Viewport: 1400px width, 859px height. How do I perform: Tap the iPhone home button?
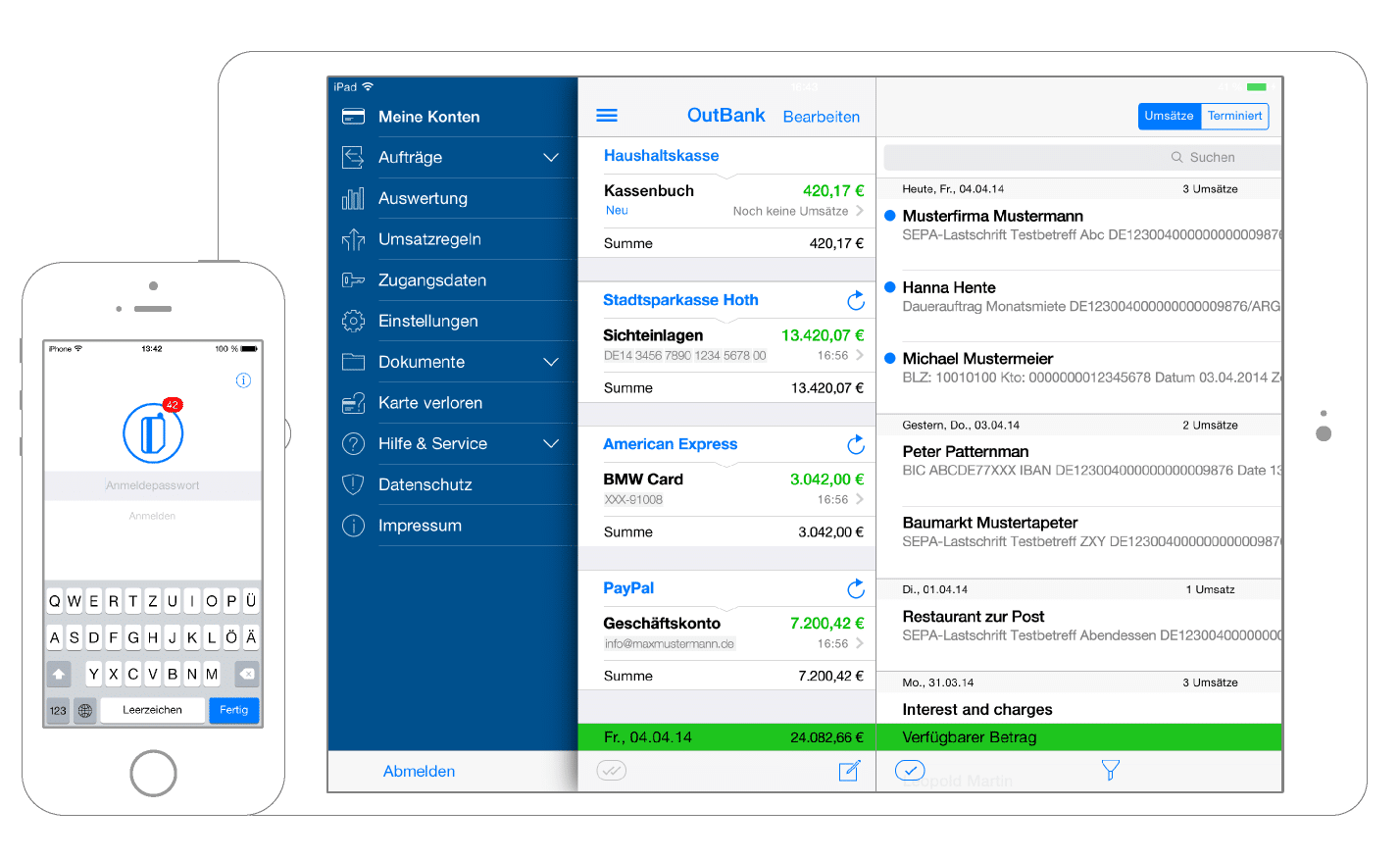pos(153,774)
